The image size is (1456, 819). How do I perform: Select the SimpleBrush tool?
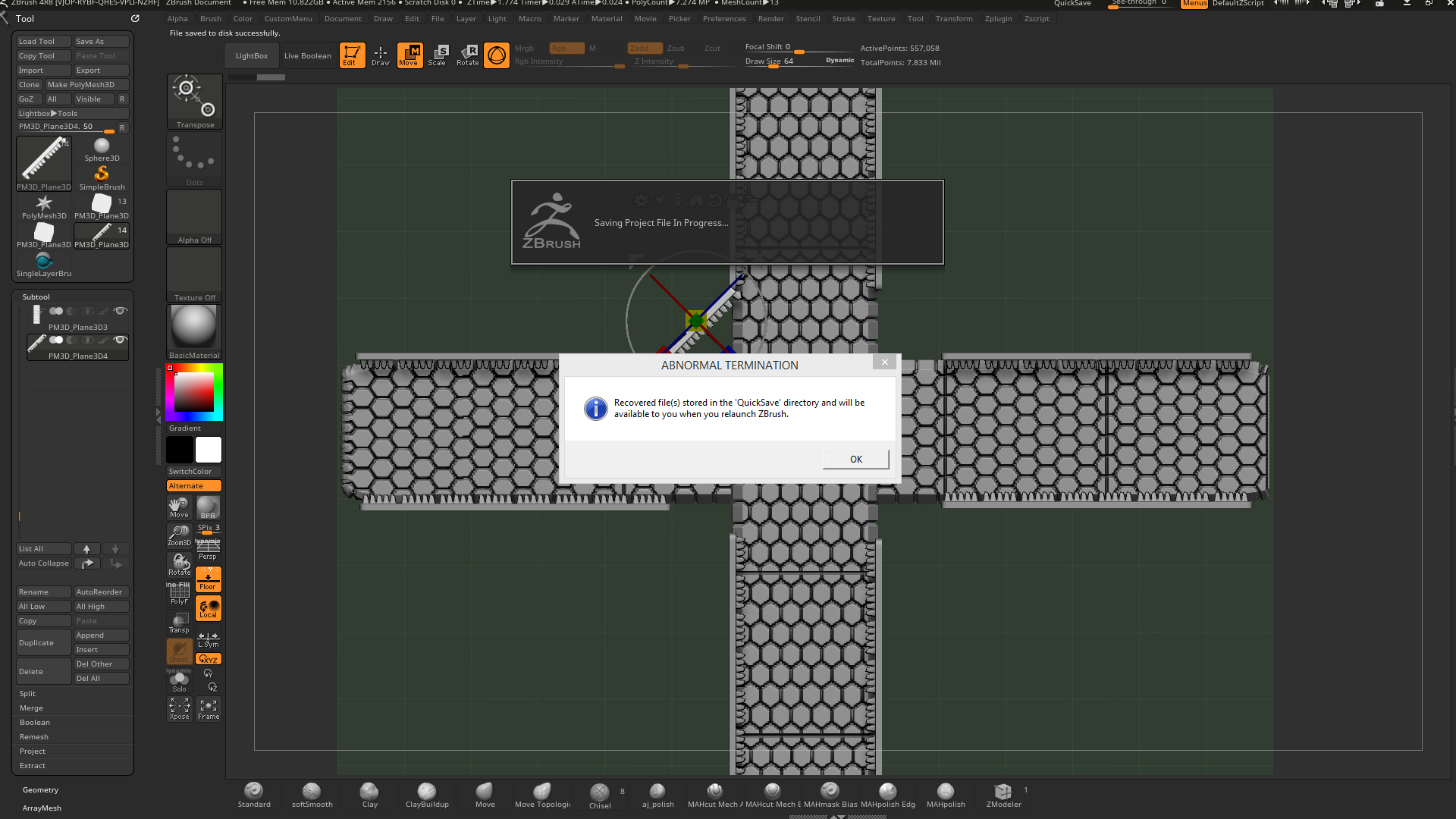102,178
